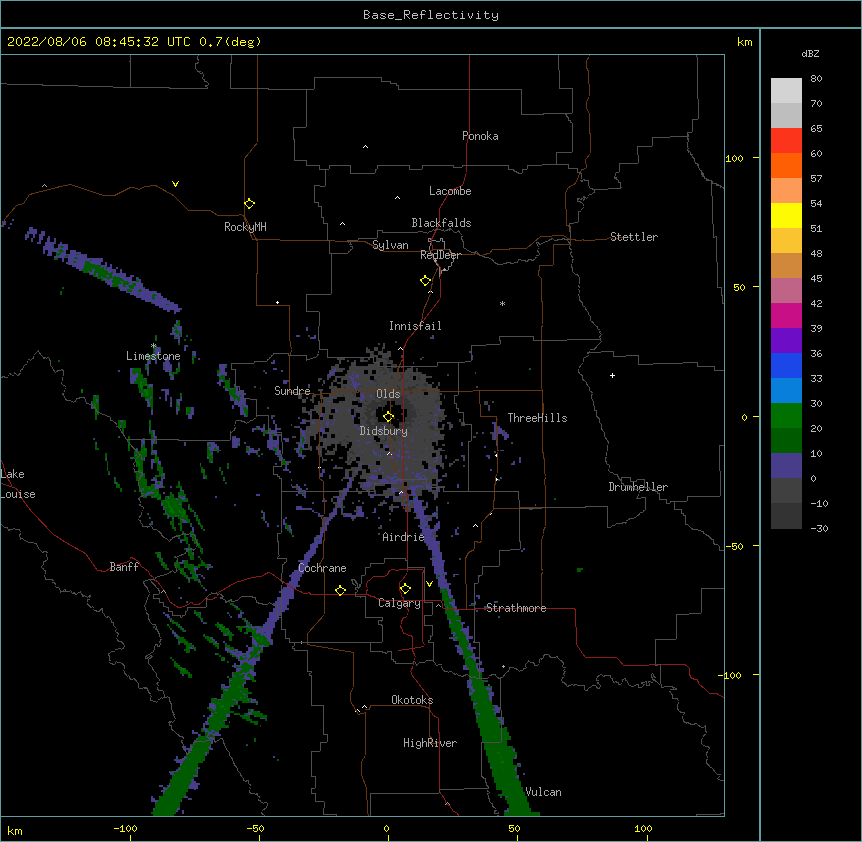Click the Lake Louise label at map edge

18,484
